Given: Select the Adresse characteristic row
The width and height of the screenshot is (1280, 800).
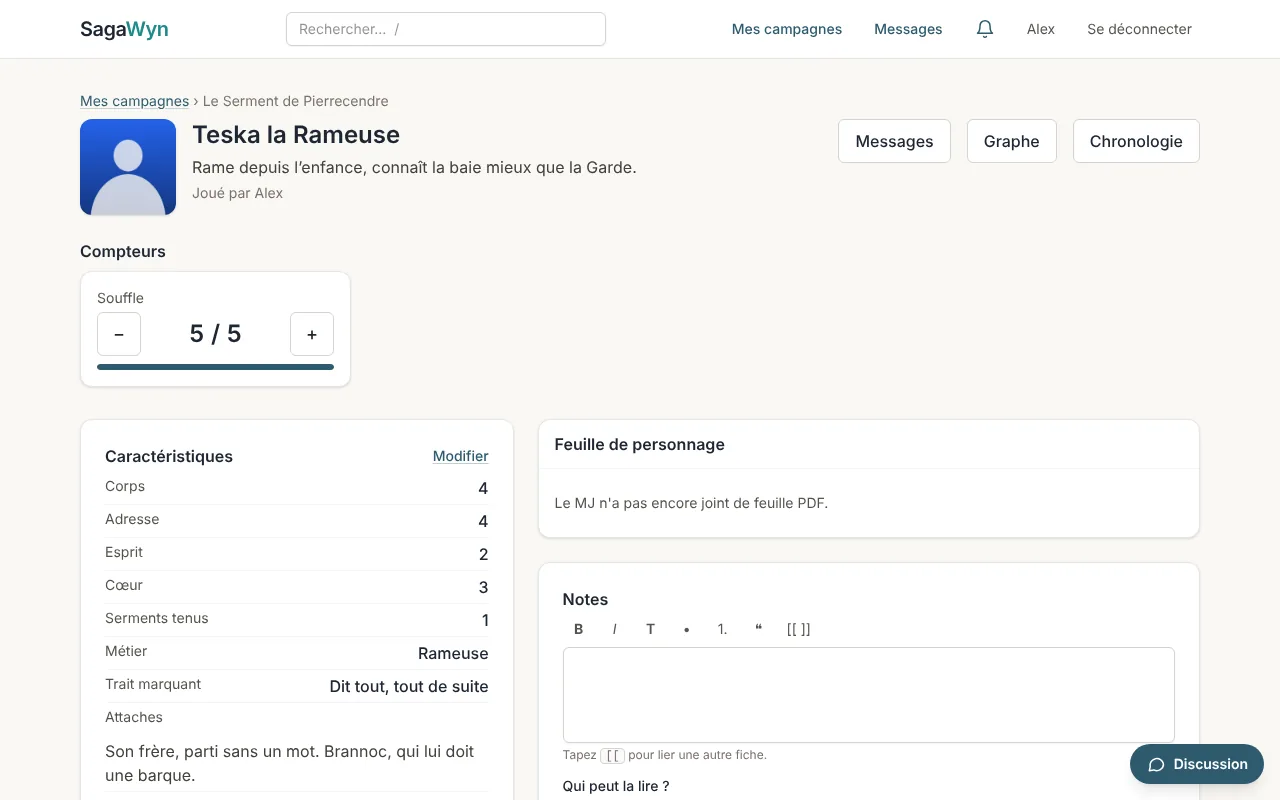Looking at the screenshot, I should [x=297, y=521].
